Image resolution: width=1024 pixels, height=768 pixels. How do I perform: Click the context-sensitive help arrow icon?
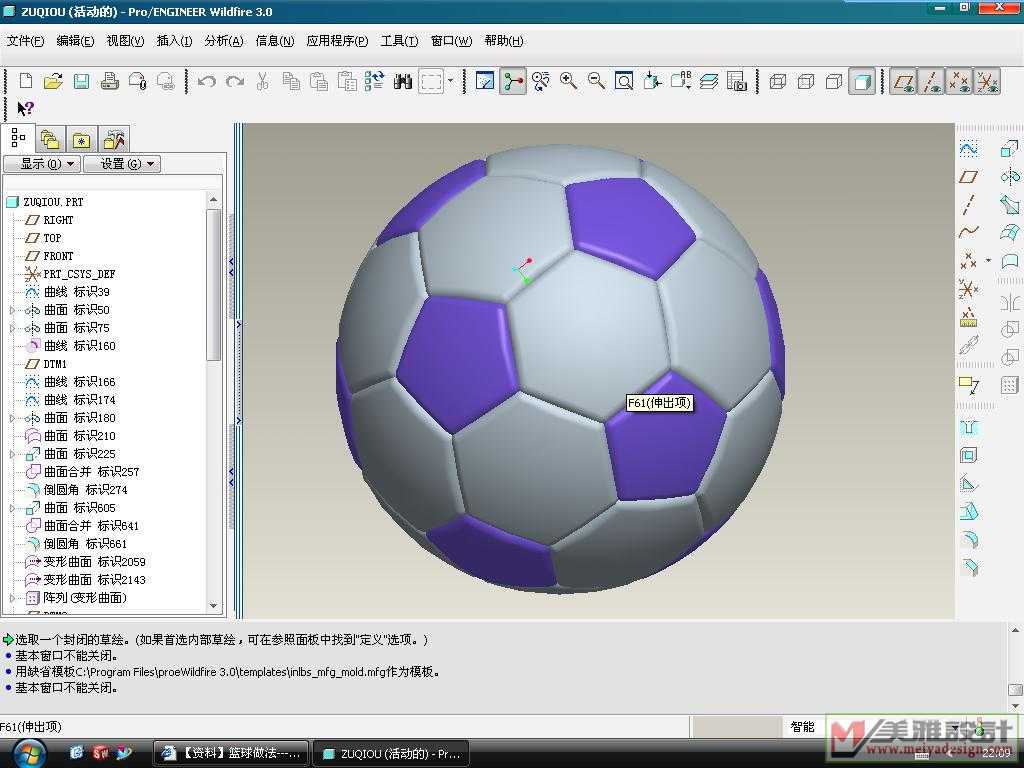click(x=25, y=108)
